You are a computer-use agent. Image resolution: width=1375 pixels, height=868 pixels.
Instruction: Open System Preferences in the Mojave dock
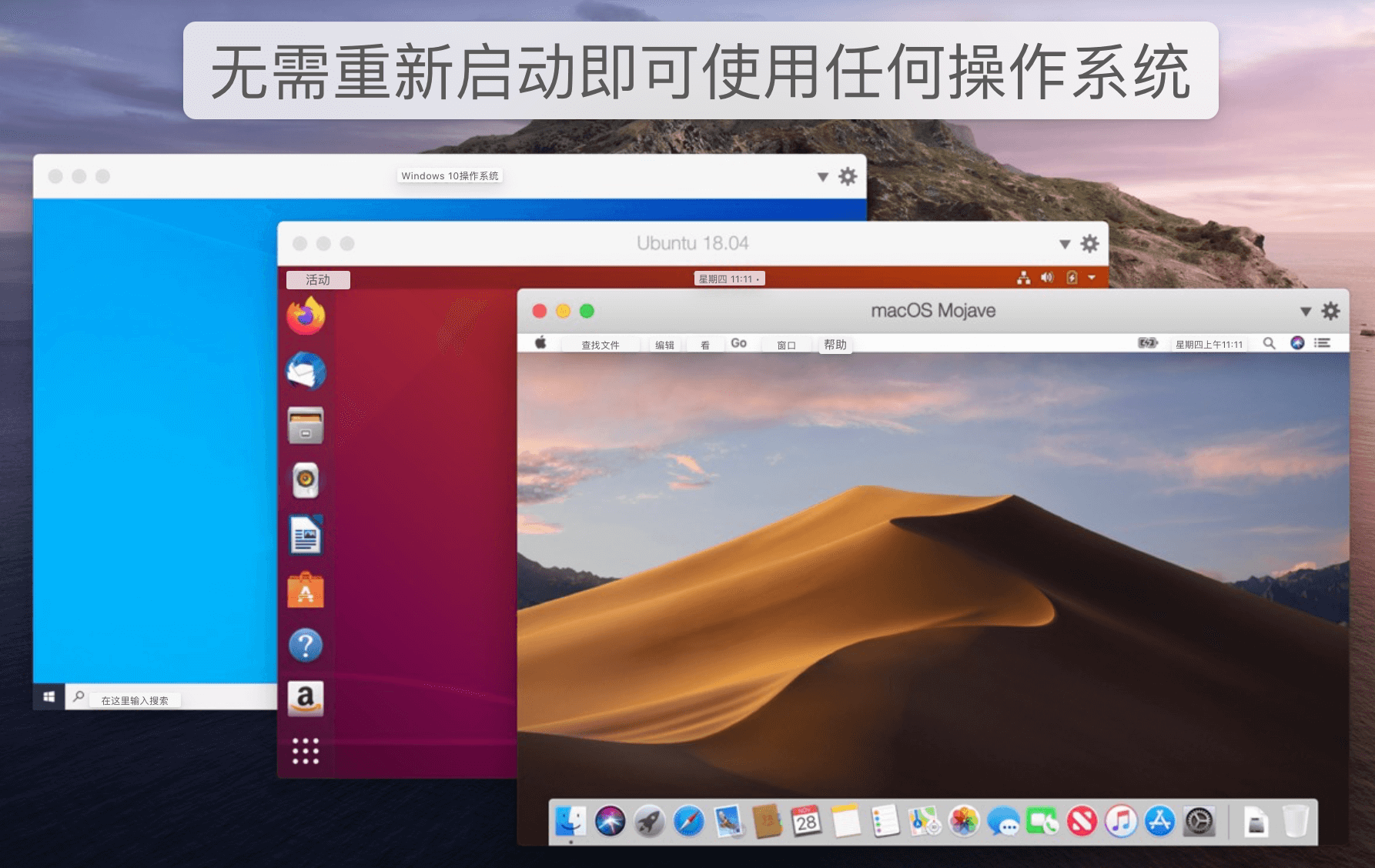click(1199, 822)
